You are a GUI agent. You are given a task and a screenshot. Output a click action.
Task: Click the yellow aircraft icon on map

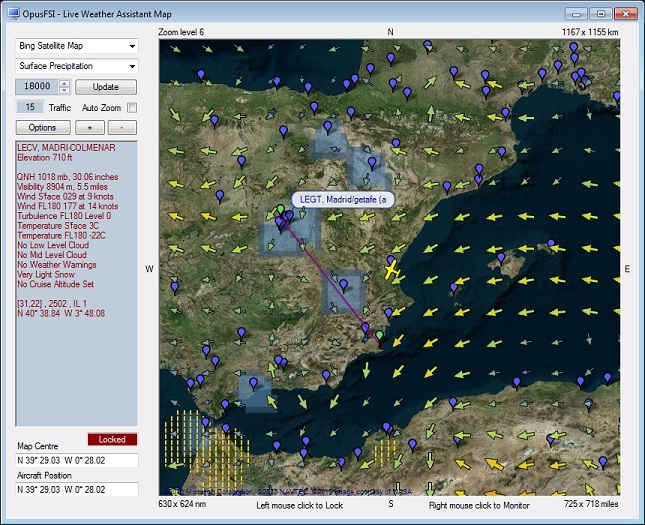[x=391, y=270]
